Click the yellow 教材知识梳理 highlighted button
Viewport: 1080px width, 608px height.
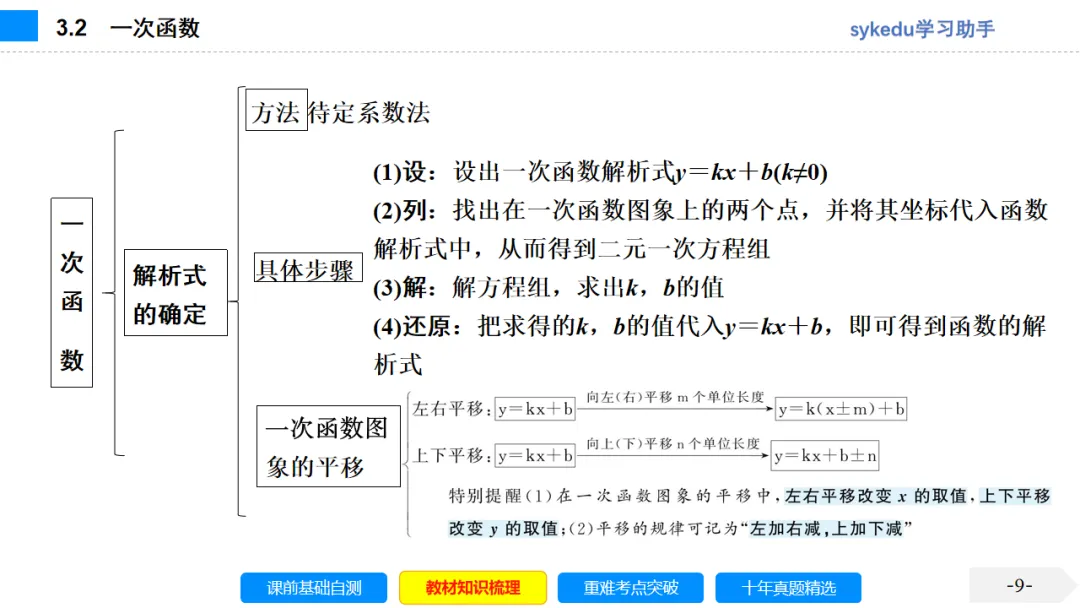(x=471, y=588)
